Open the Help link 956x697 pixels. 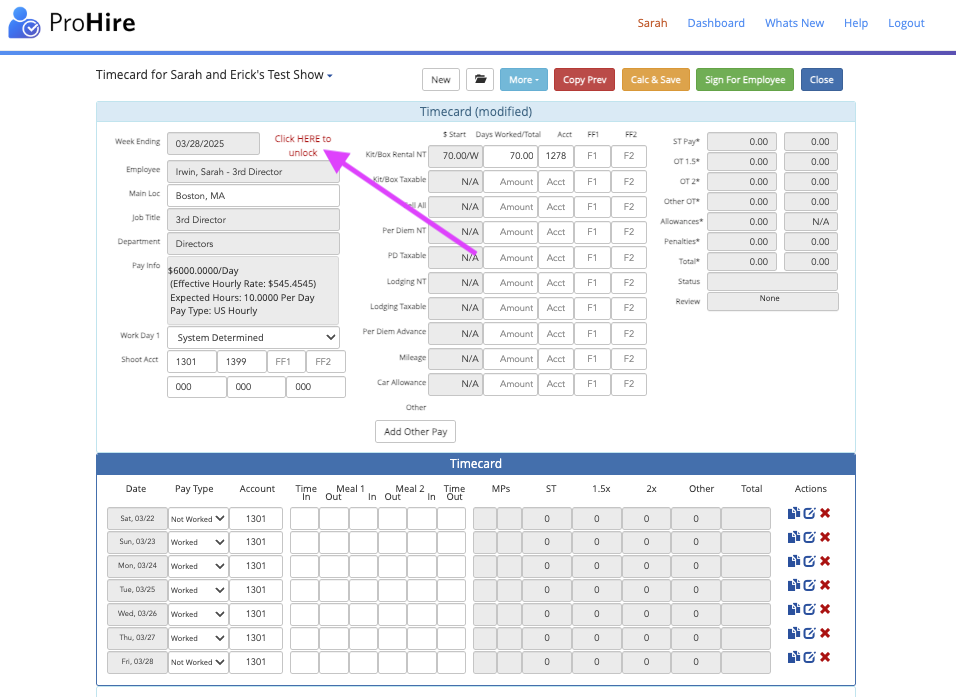[x=855, y=23]
